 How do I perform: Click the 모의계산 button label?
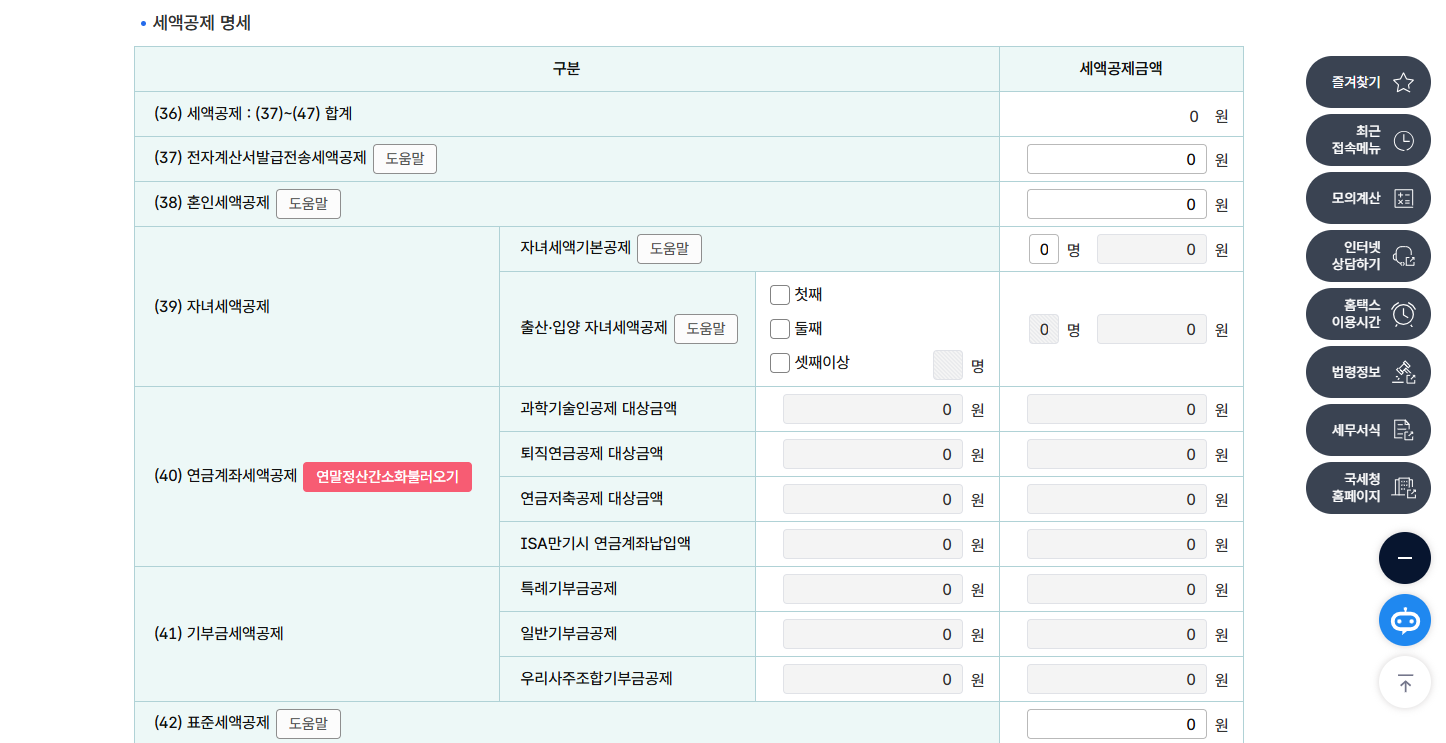(x=1355, y=199)
